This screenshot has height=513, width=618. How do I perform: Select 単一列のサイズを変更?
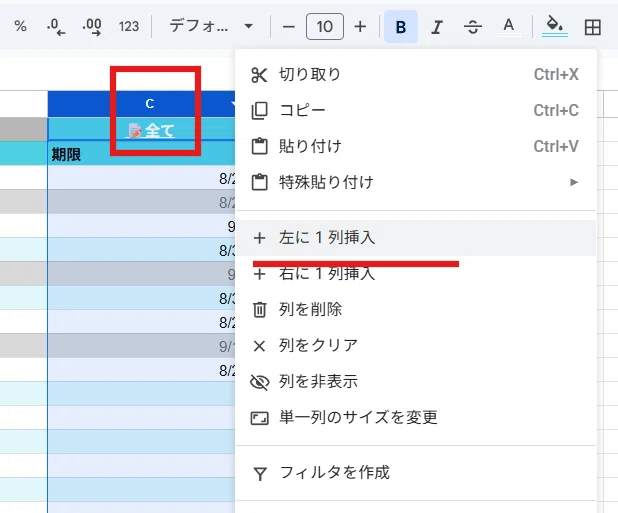pyautogui.click(x=416, y=417)
